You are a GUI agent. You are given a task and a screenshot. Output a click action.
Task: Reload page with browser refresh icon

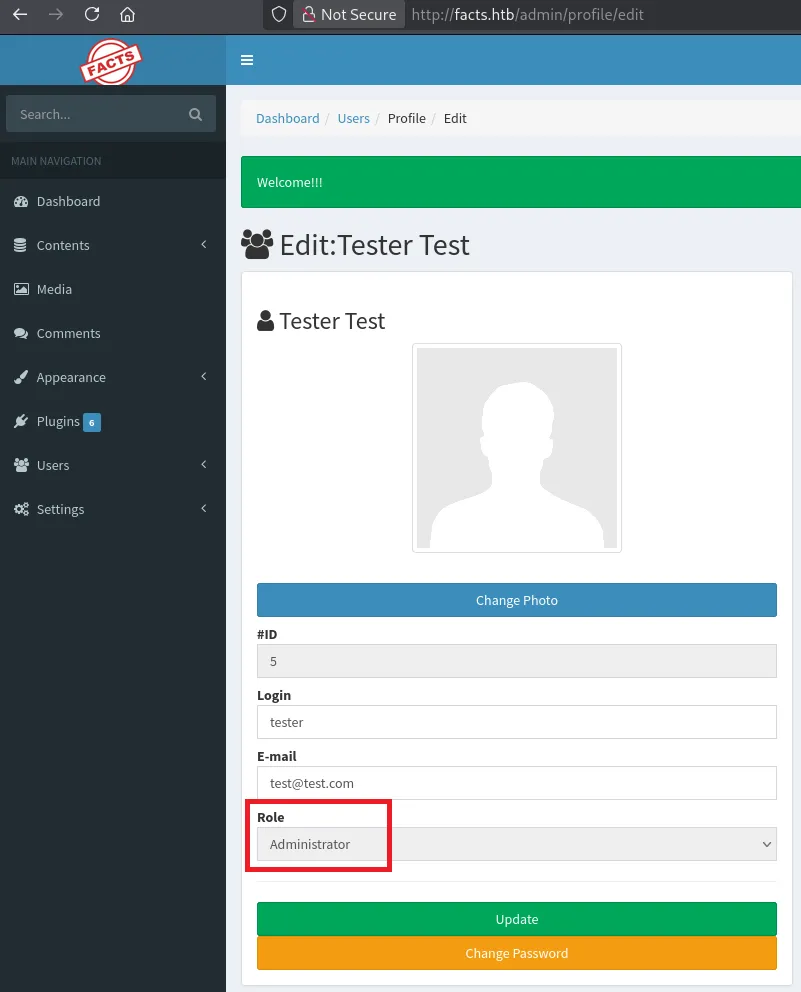pyautogui.click(x=92, y=15)
